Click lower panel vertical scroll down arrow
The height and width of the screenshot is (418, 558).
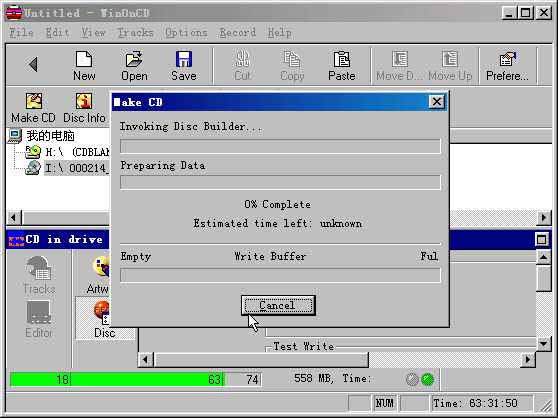pos(543,344)
